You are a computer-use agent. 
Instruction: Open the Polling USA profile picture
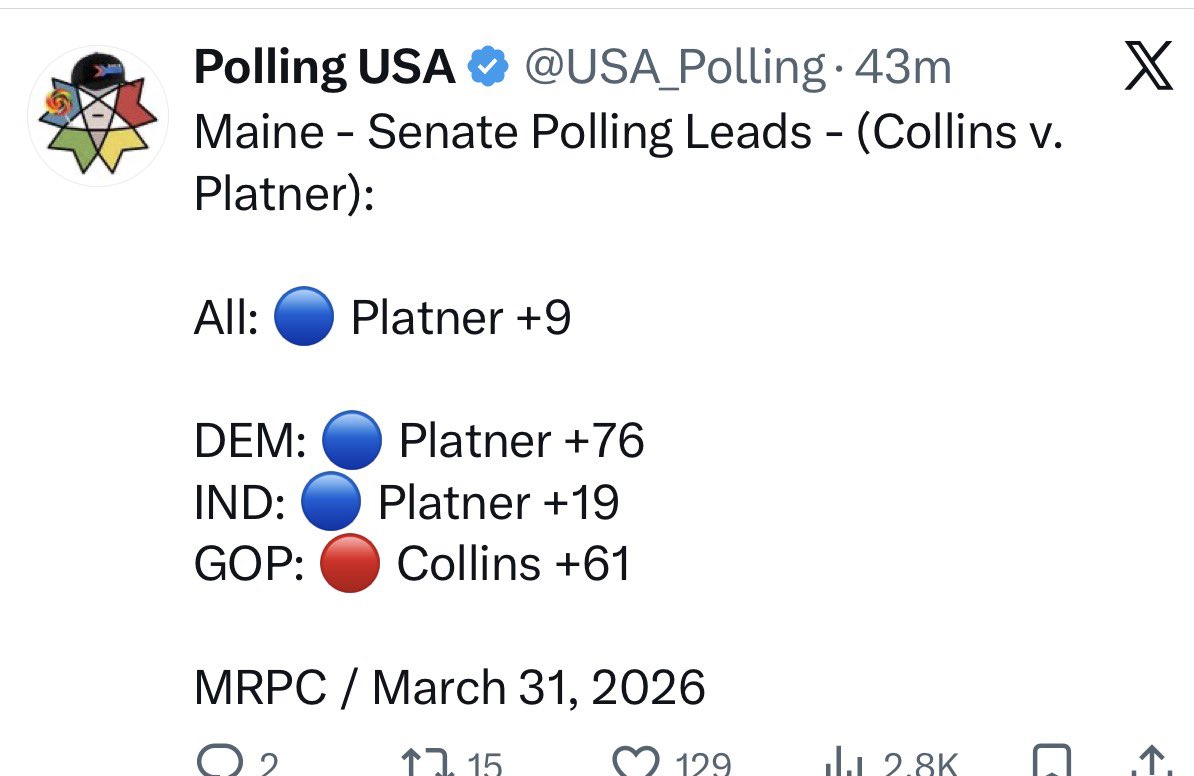click(x=97, y=116)
